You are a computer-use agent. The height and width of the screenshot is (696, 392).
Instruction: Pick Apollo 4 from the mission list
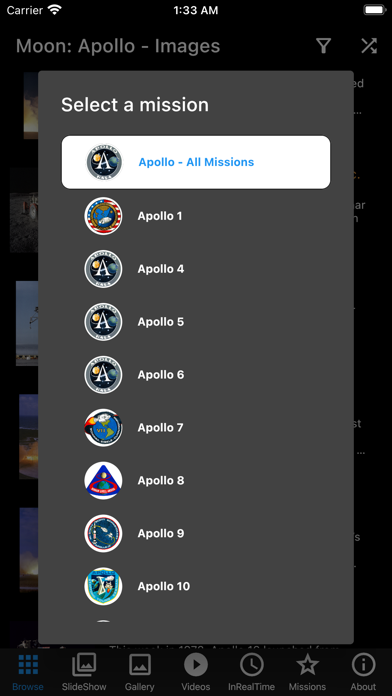161,269
